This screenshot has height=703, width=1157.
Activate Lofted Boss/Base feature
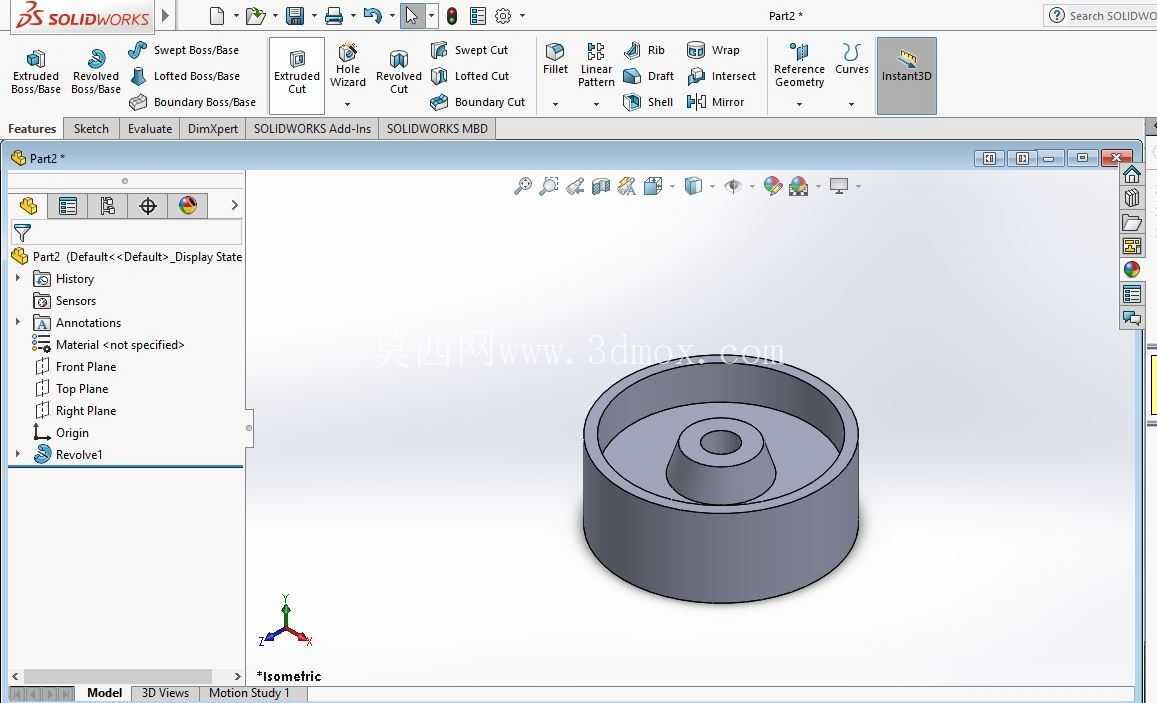pos(185,76)
